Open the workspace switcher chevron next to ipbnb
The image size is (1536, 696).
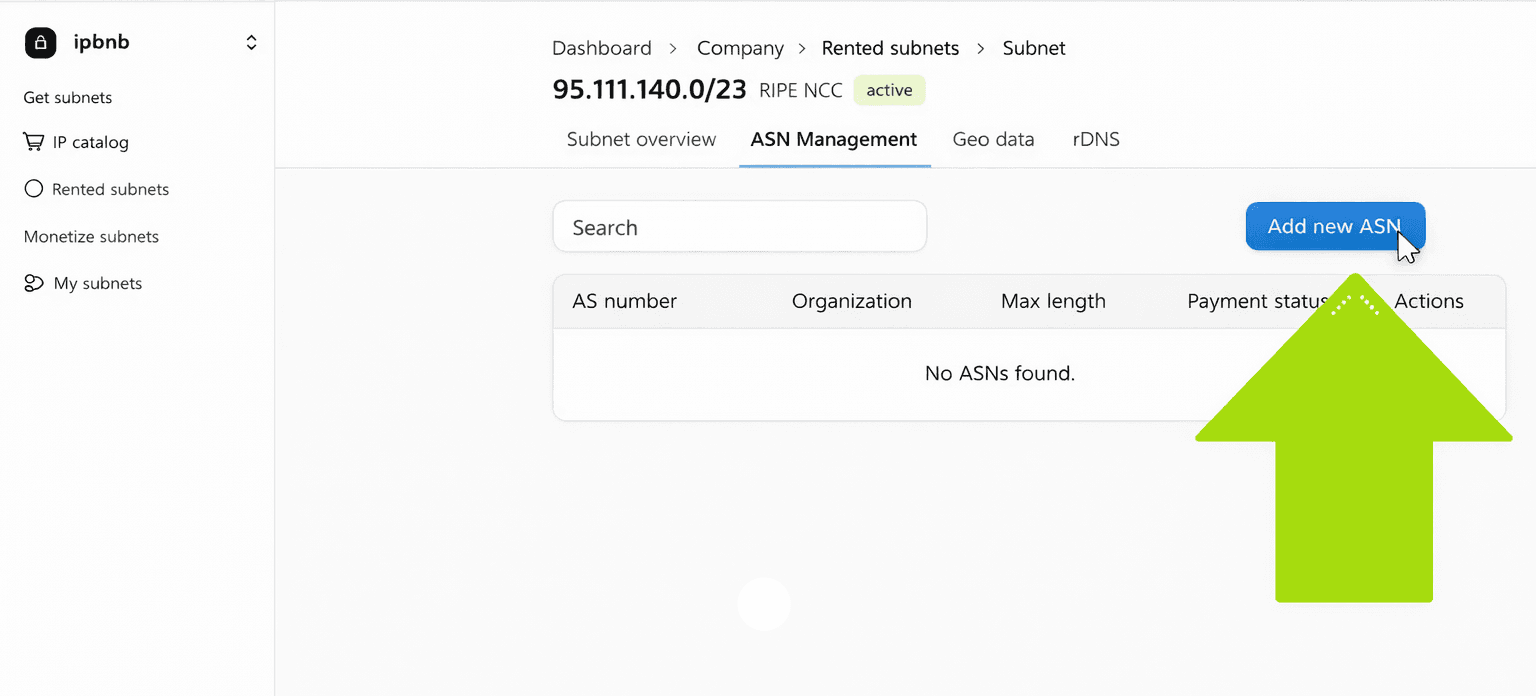pos(251,42)
